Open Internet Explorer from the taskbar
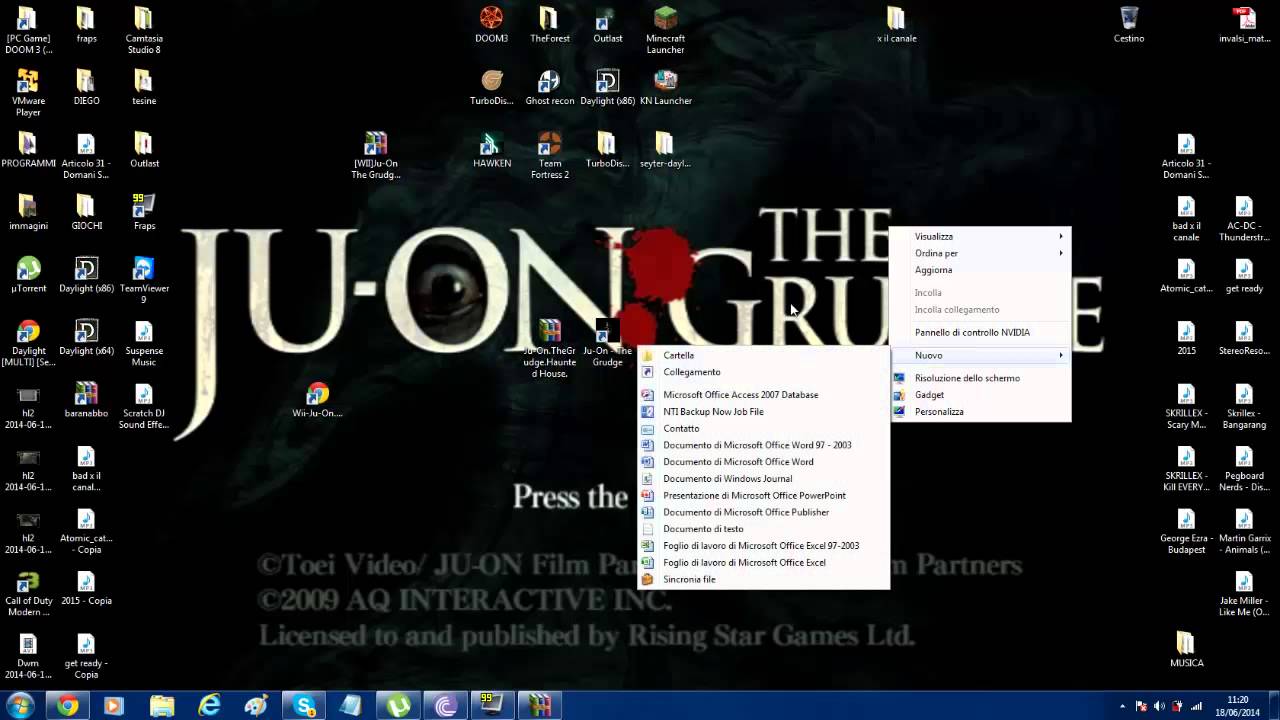This screenshot has height=720, width=1280. pos(209,705)
